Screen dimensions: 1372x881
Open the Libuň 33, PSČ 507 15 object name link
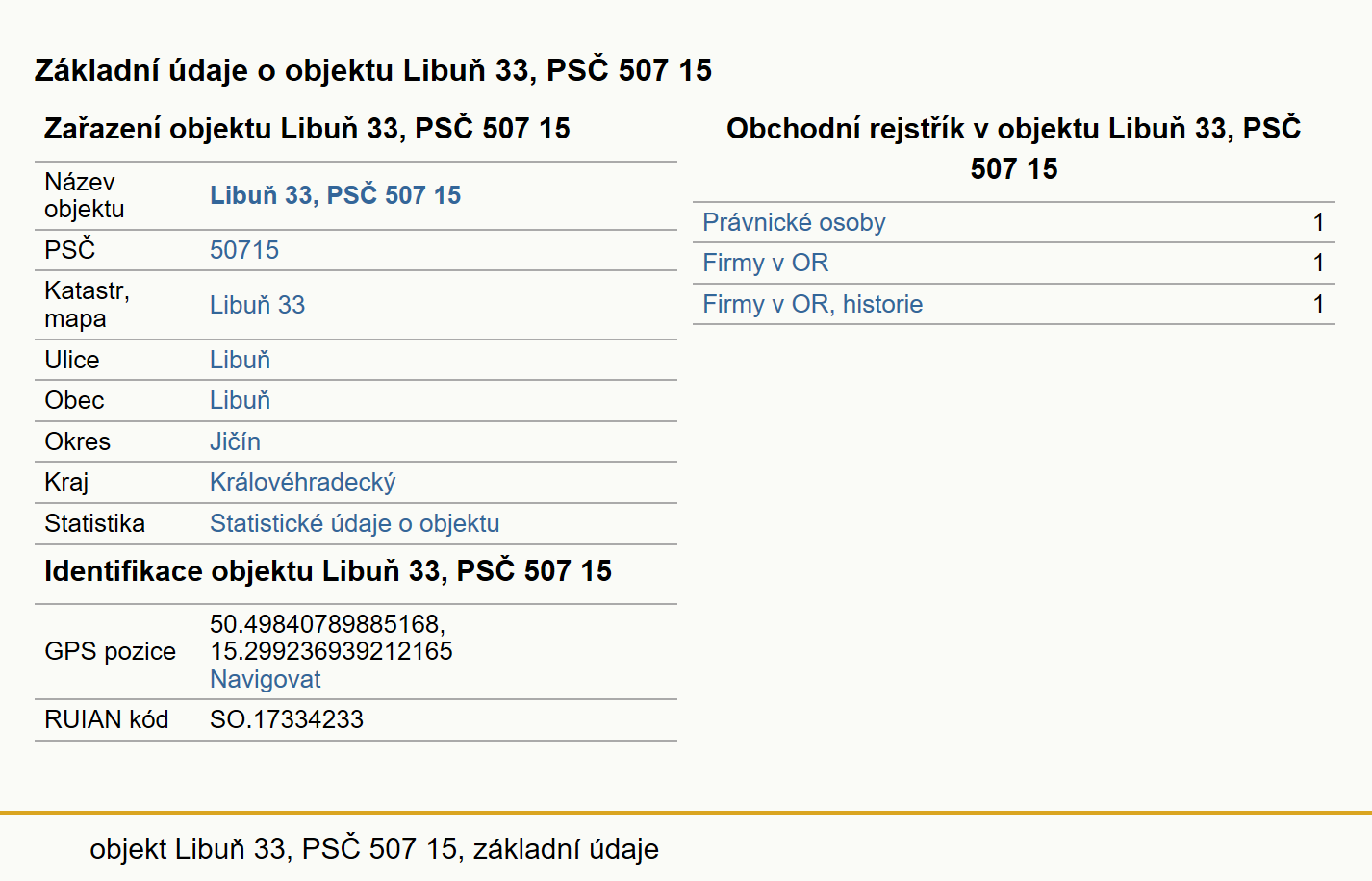pos(335,195)
